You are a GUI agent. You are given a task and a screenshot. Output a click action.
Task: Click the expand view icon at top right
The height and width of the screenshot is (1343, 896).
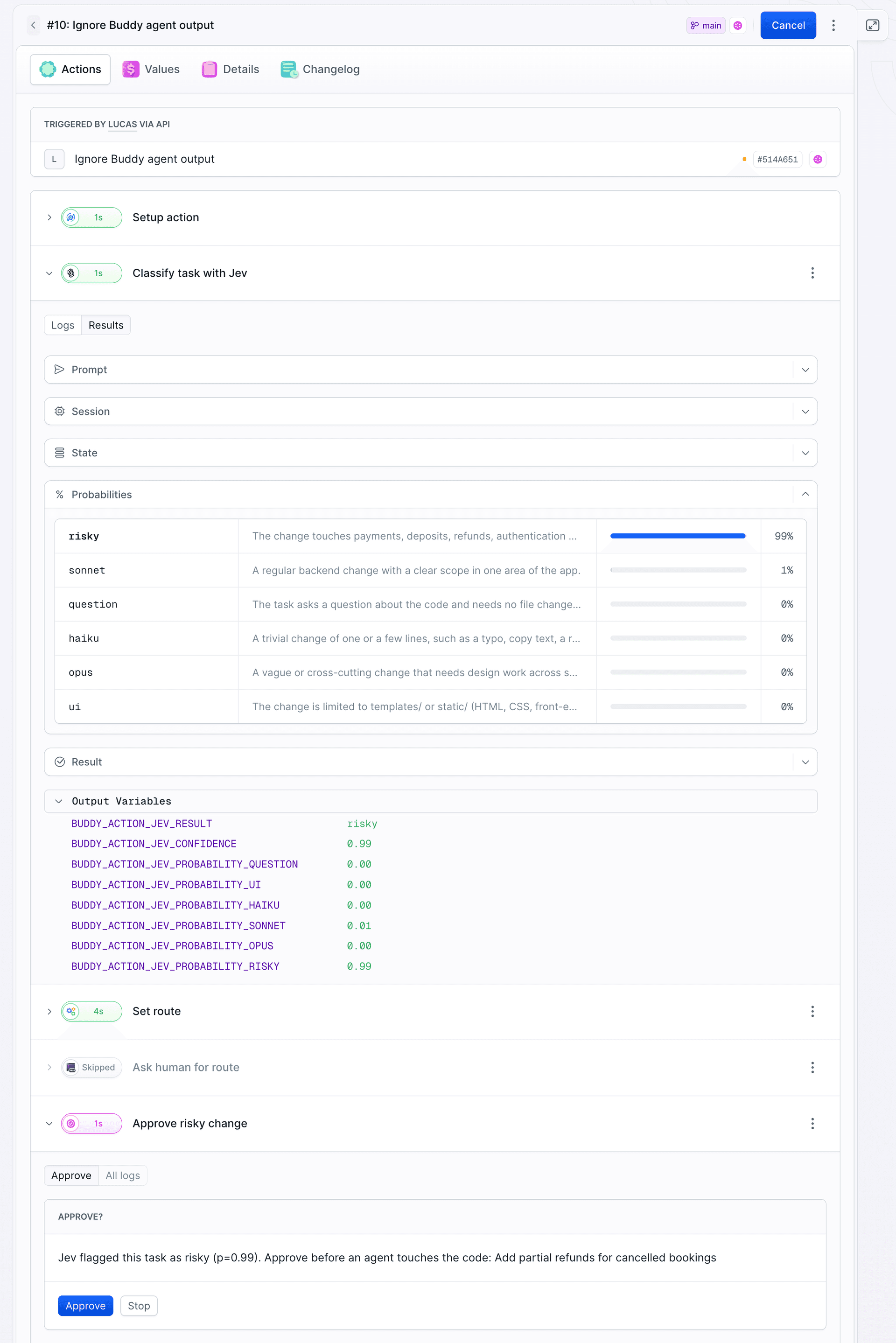pos(872,25)
